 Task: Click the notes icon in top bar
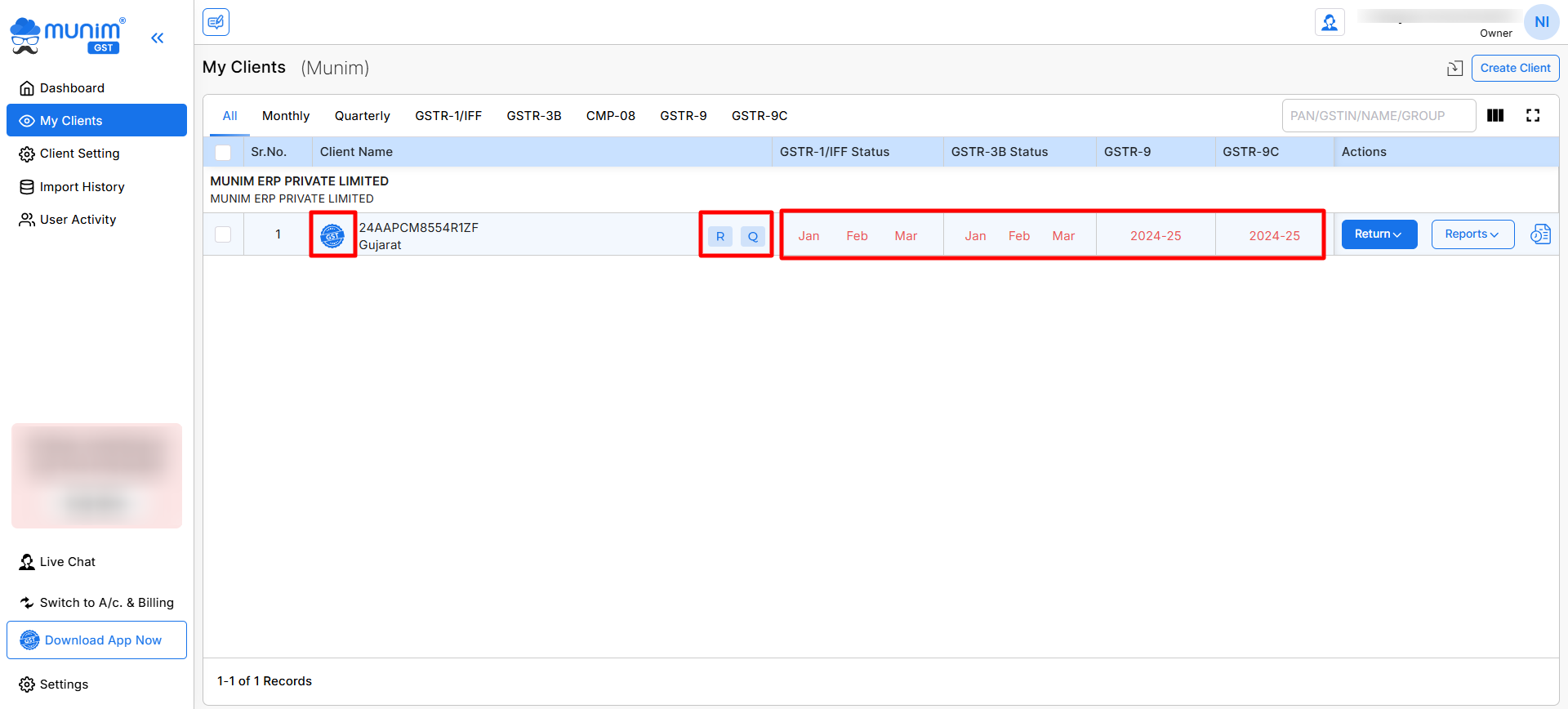pyautogui.click(x=216, y=22)
